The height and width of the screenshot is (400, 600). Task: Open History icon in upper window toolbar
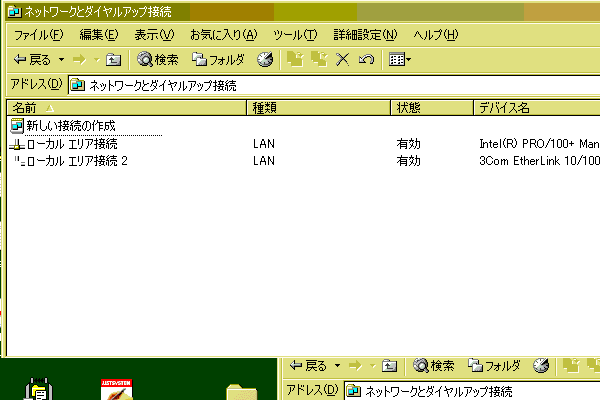(x=265, y=60)
